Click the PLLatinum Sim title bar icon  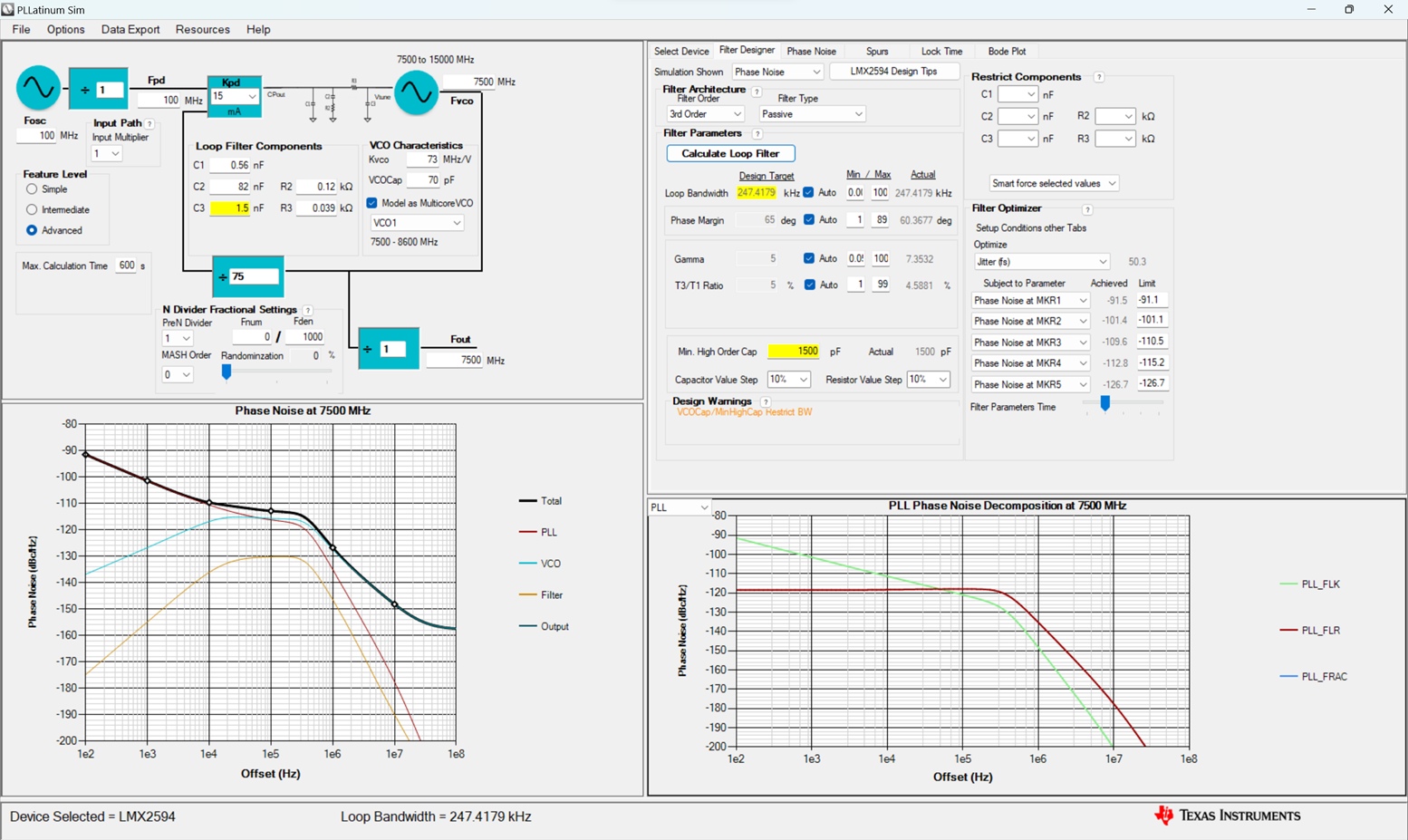[x=8, y=9]
